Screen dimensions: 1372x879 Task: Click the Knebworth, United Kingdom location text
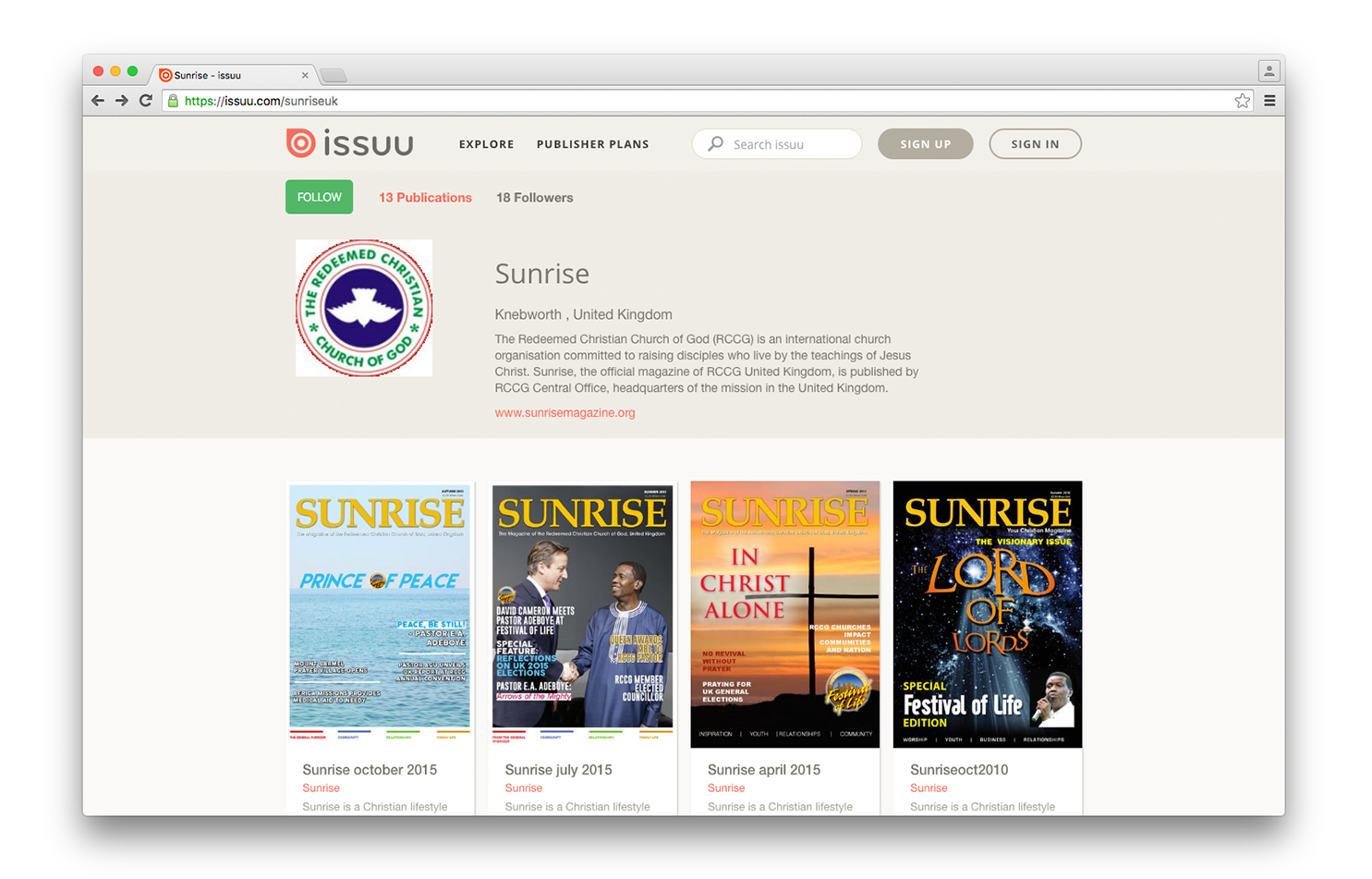click(583, 315)
